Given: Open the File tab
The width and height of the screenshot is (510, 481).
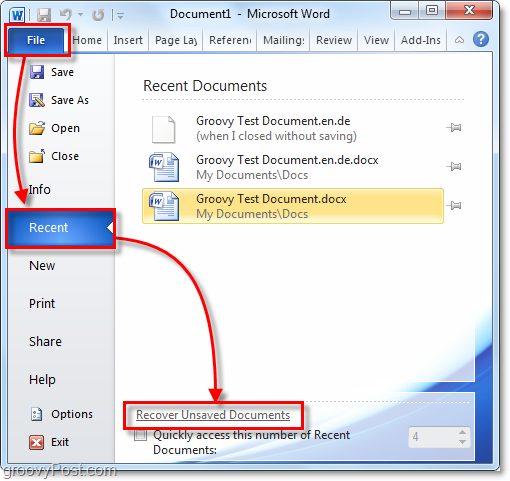Looking at the screenshot, I should point(36,40).
